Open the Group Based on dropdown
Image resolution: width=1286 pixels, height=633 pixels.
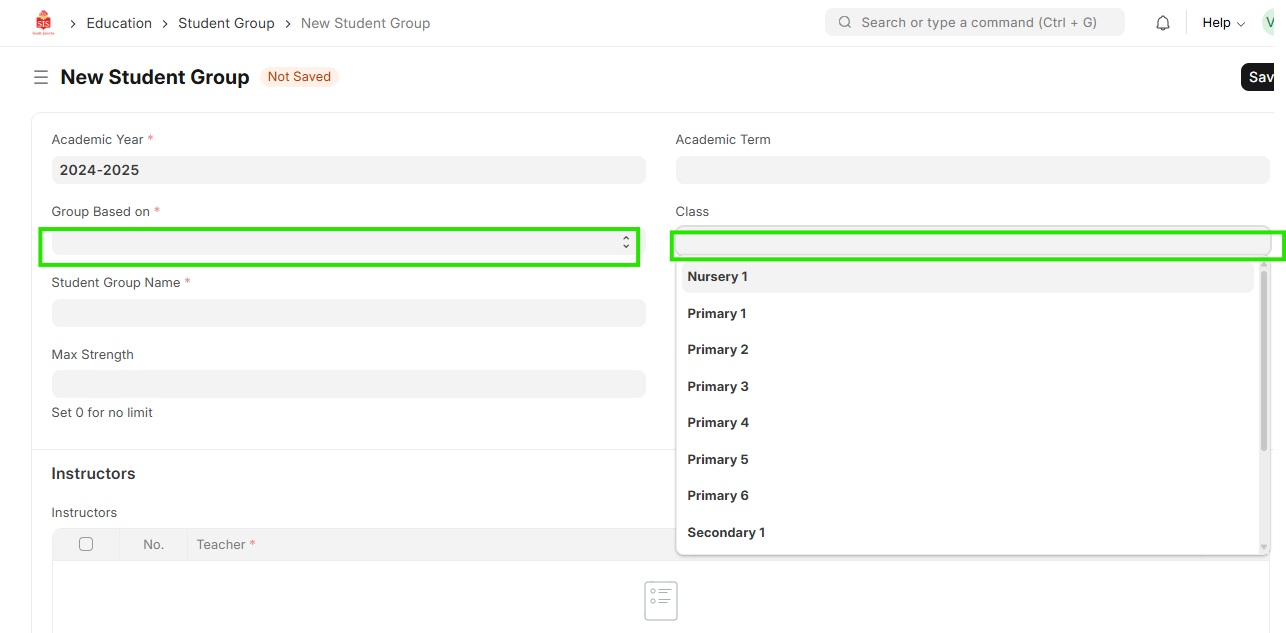[x=340, y=243]
